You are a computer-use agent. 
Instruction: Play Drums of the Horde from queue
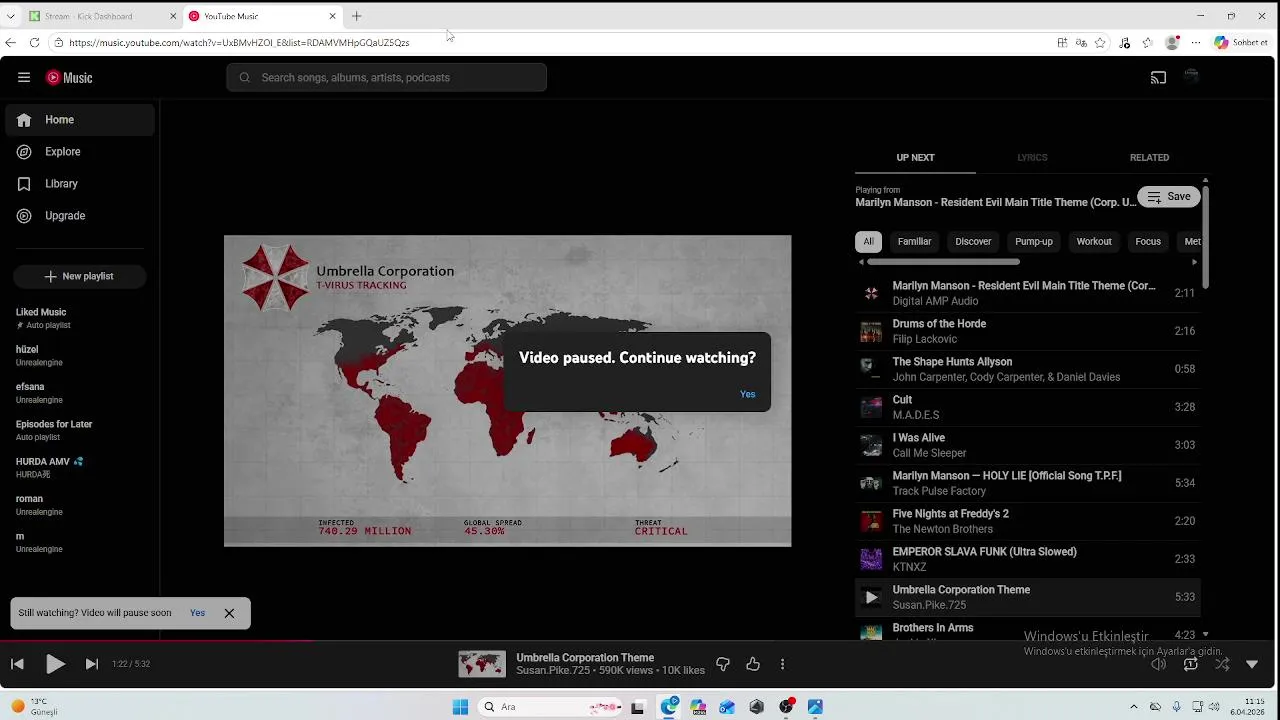(1028, 331)
